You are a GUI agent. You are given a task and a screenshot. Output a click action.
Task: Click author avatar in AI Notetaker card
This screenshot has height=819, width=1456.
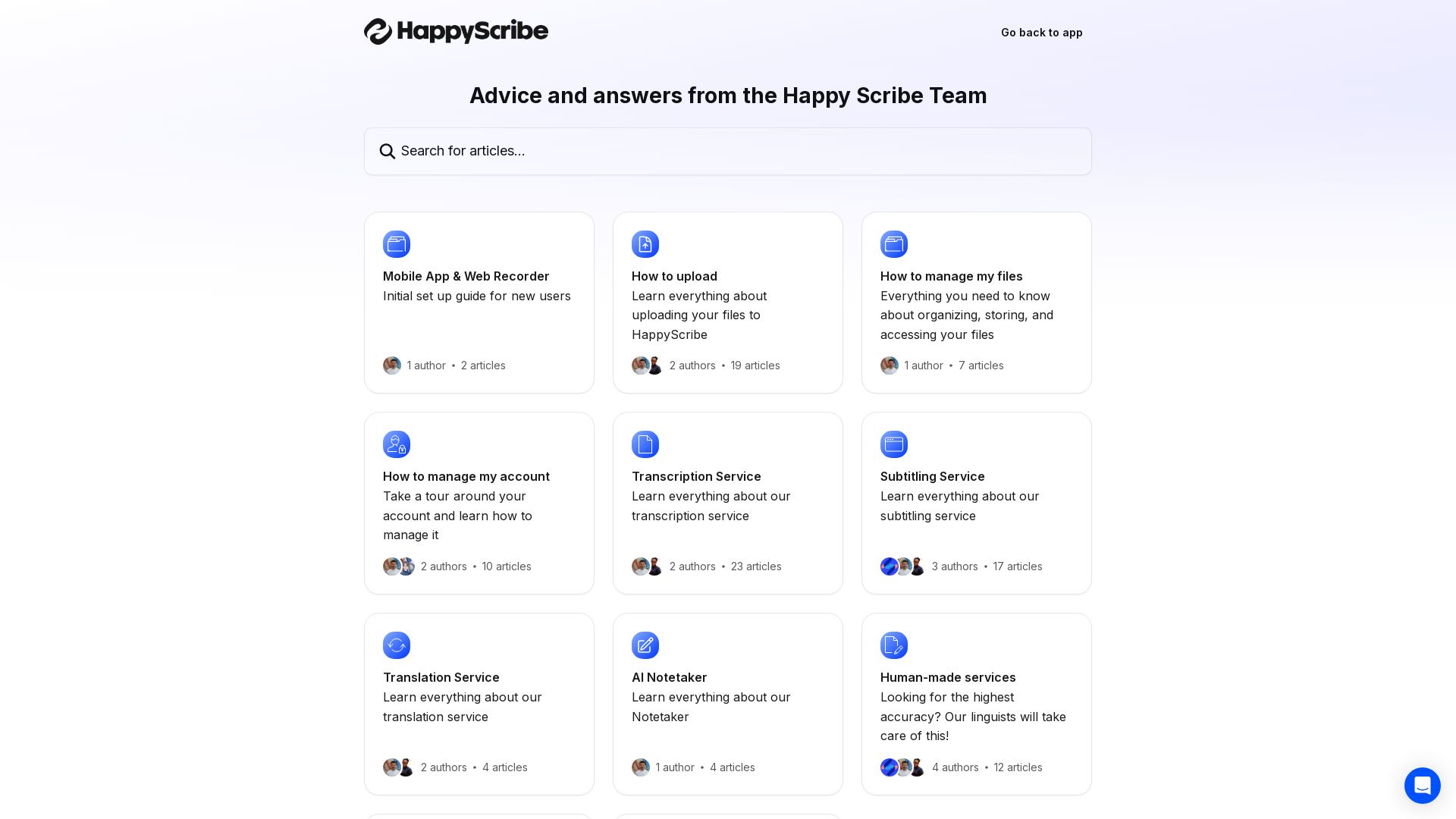click(x=641, y=767)
